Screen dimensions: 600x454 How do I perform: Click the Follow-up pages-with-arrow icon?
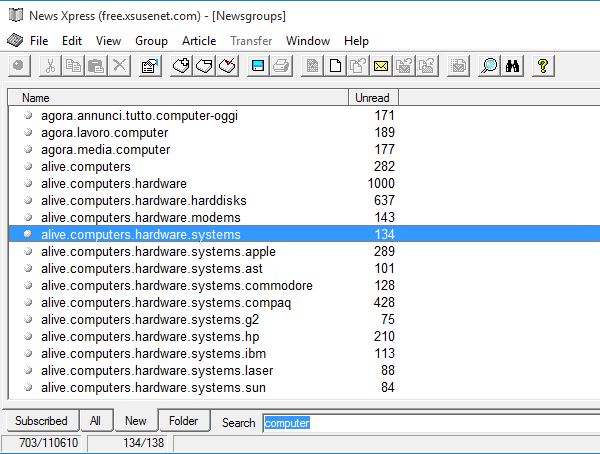(358, 66)
